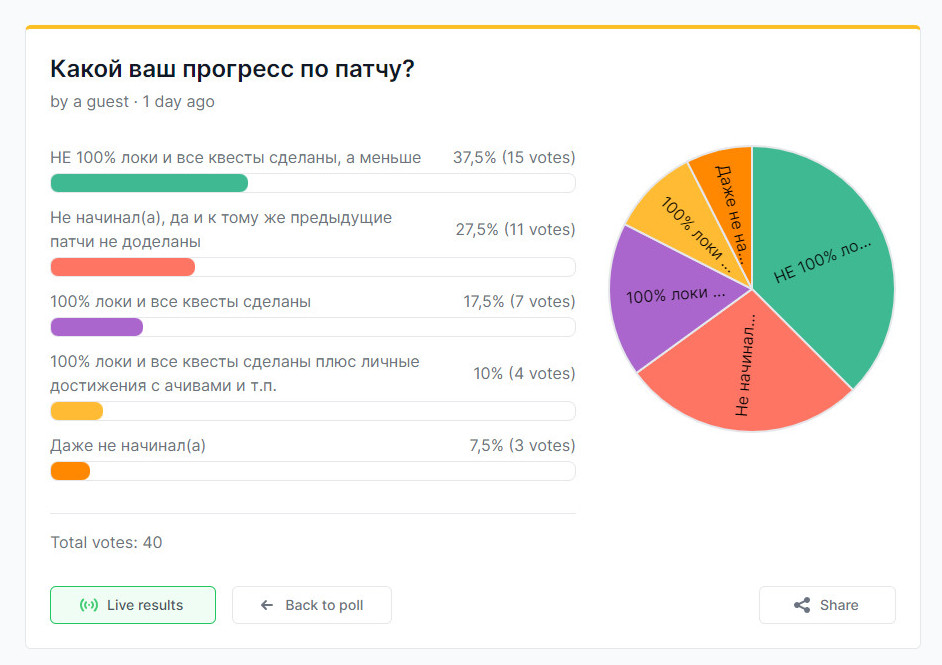Click the back arrow icon
The image size is (942, 665).
[x=267, y=605]
